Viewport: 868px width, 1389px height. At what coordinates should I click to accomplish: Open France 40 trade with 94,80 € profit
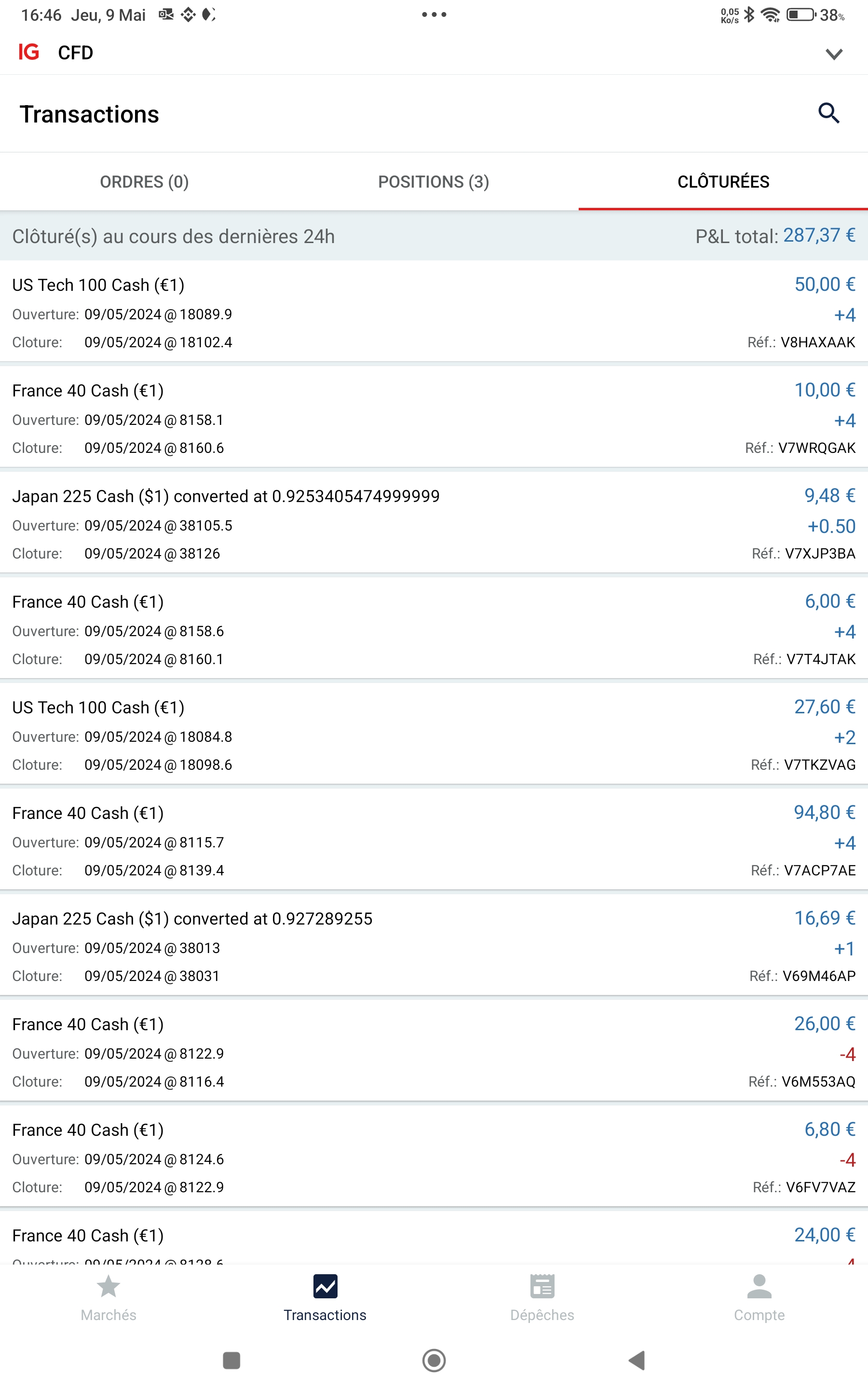[x=434, y=841]
